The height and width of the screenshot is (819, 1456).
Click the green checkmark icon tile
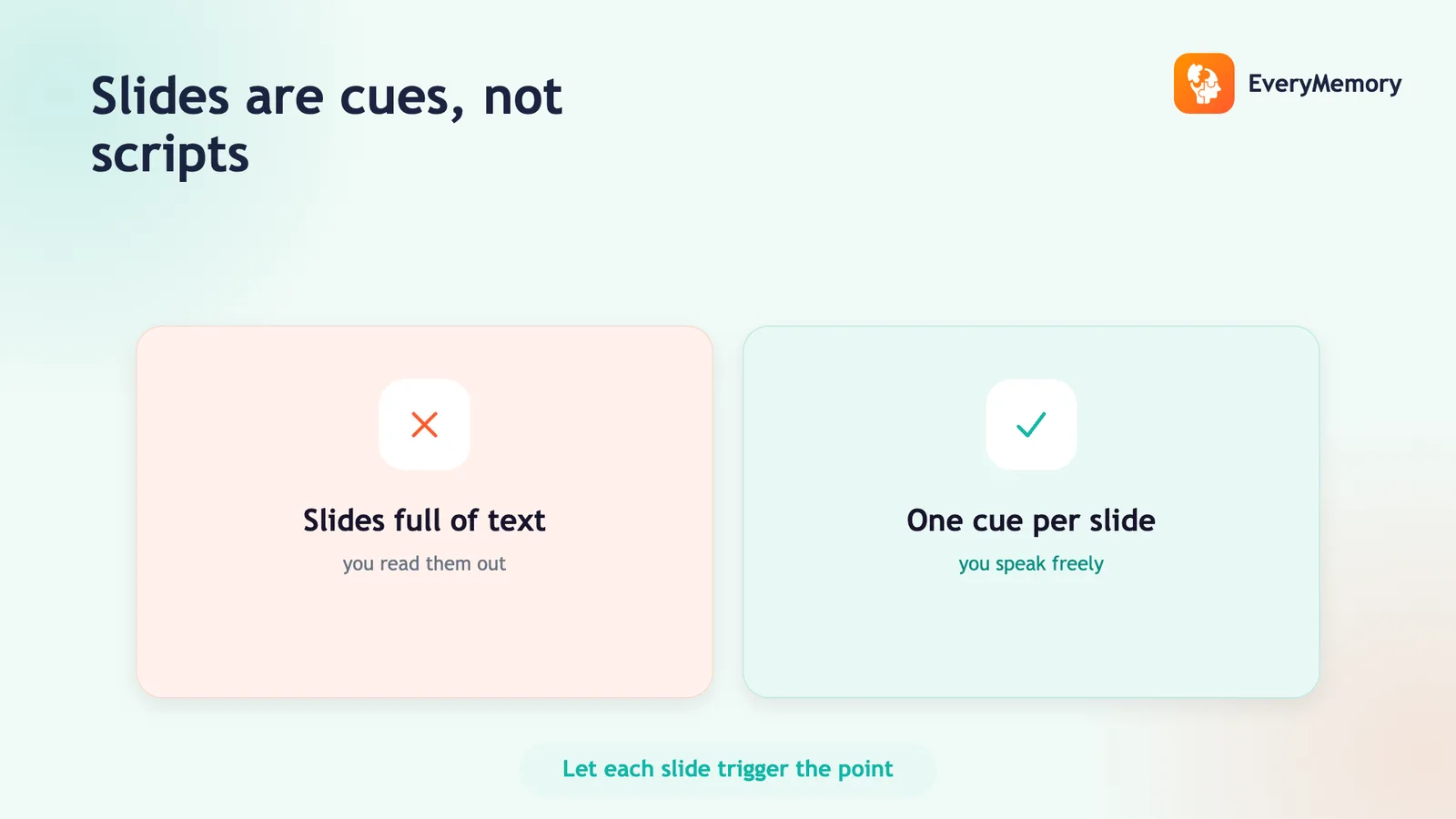pyautogui.click(x=1031, y=425)
